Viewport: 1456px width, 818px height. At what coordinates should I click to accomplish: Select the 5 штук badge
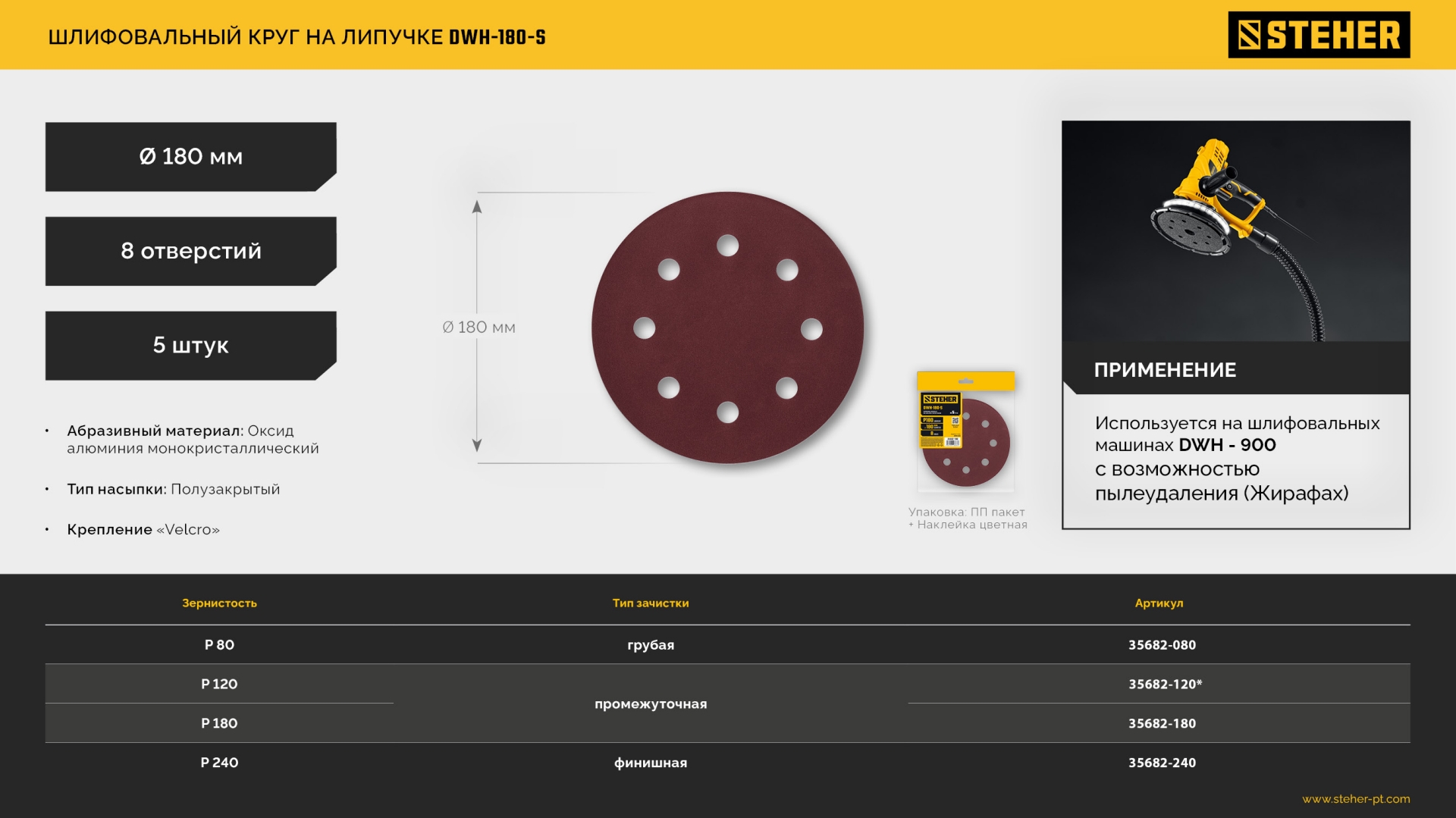(190, 346)
